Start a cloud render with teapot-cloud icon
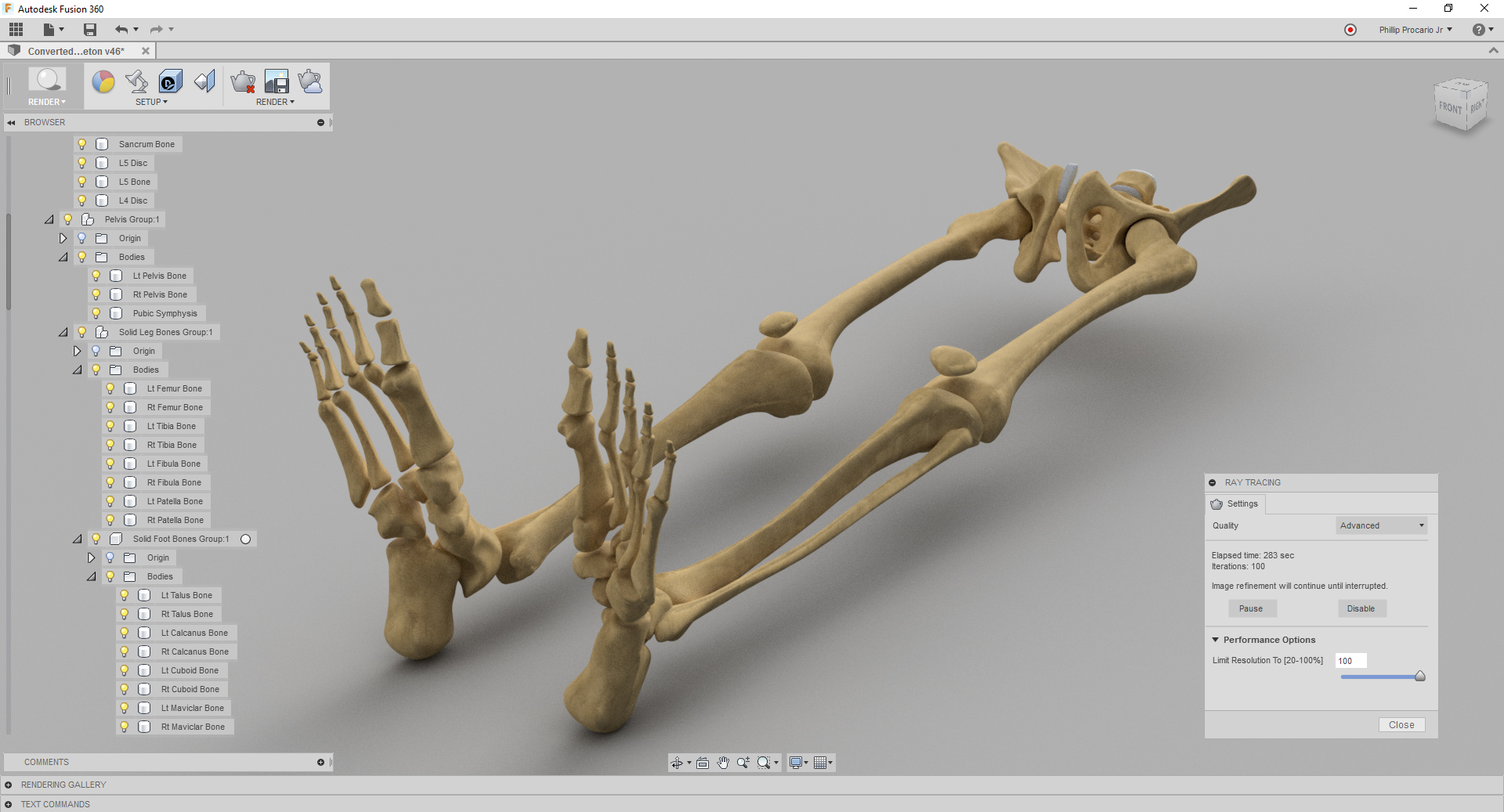The image size is (1504, 812). click(x=310, y=81)
